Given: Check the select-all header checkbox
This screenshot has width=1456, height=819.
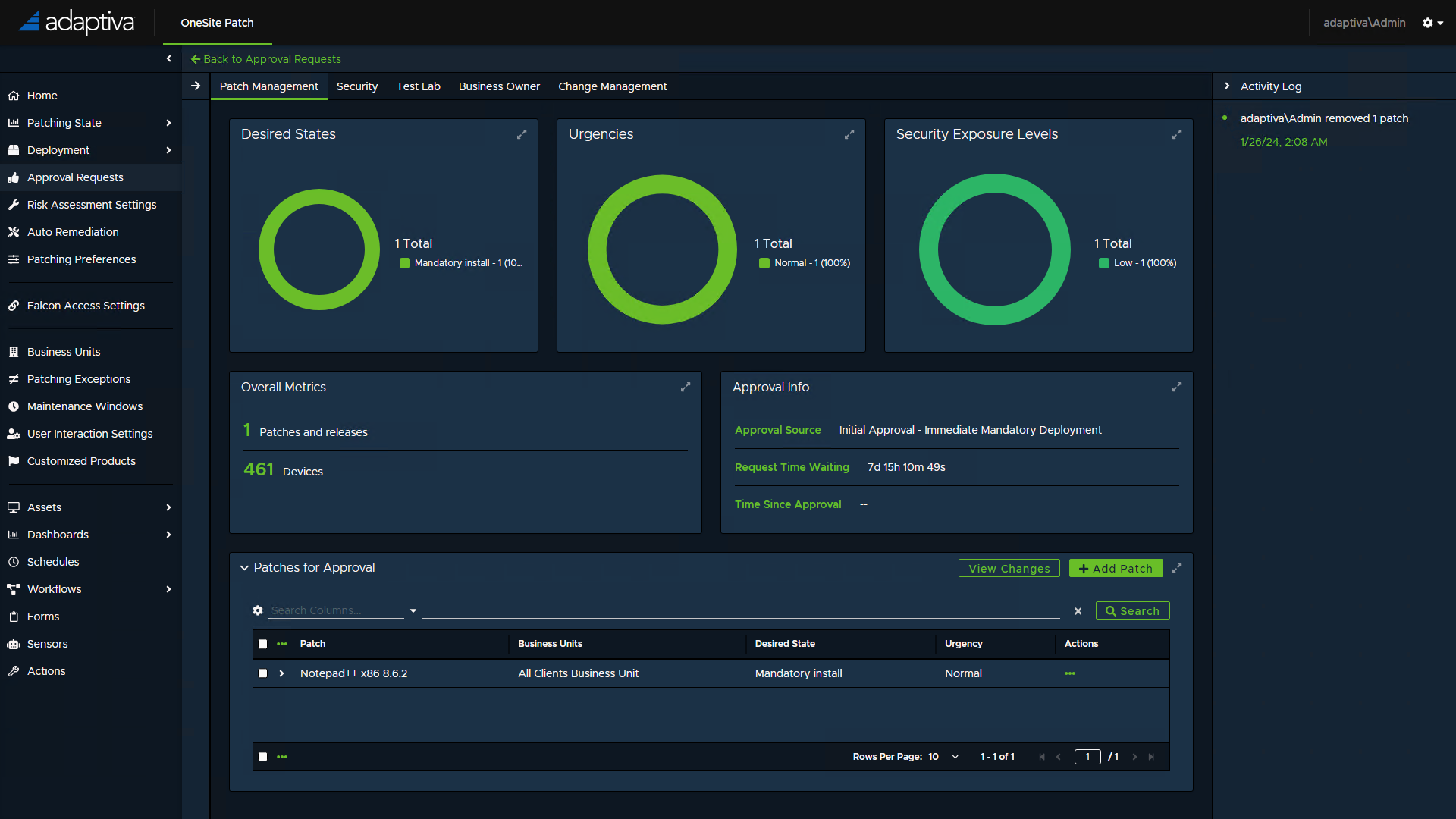Looking at the screenshot, I should pyautogui.click(x=263, y=644).
